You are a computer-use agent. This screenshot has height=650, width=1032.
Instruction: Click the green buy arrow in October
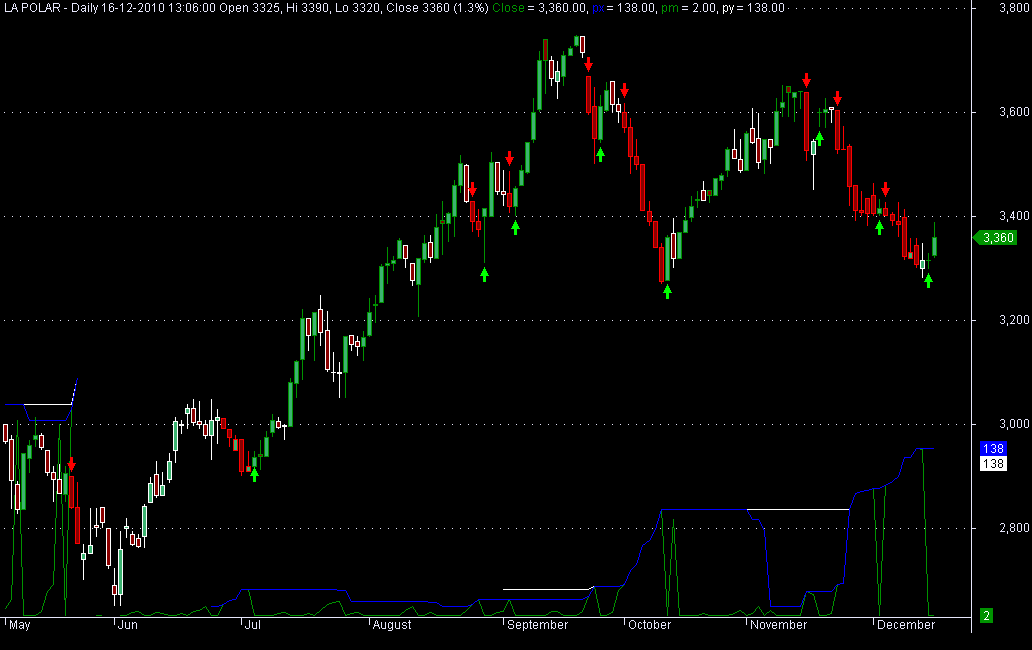pos(667,291)
